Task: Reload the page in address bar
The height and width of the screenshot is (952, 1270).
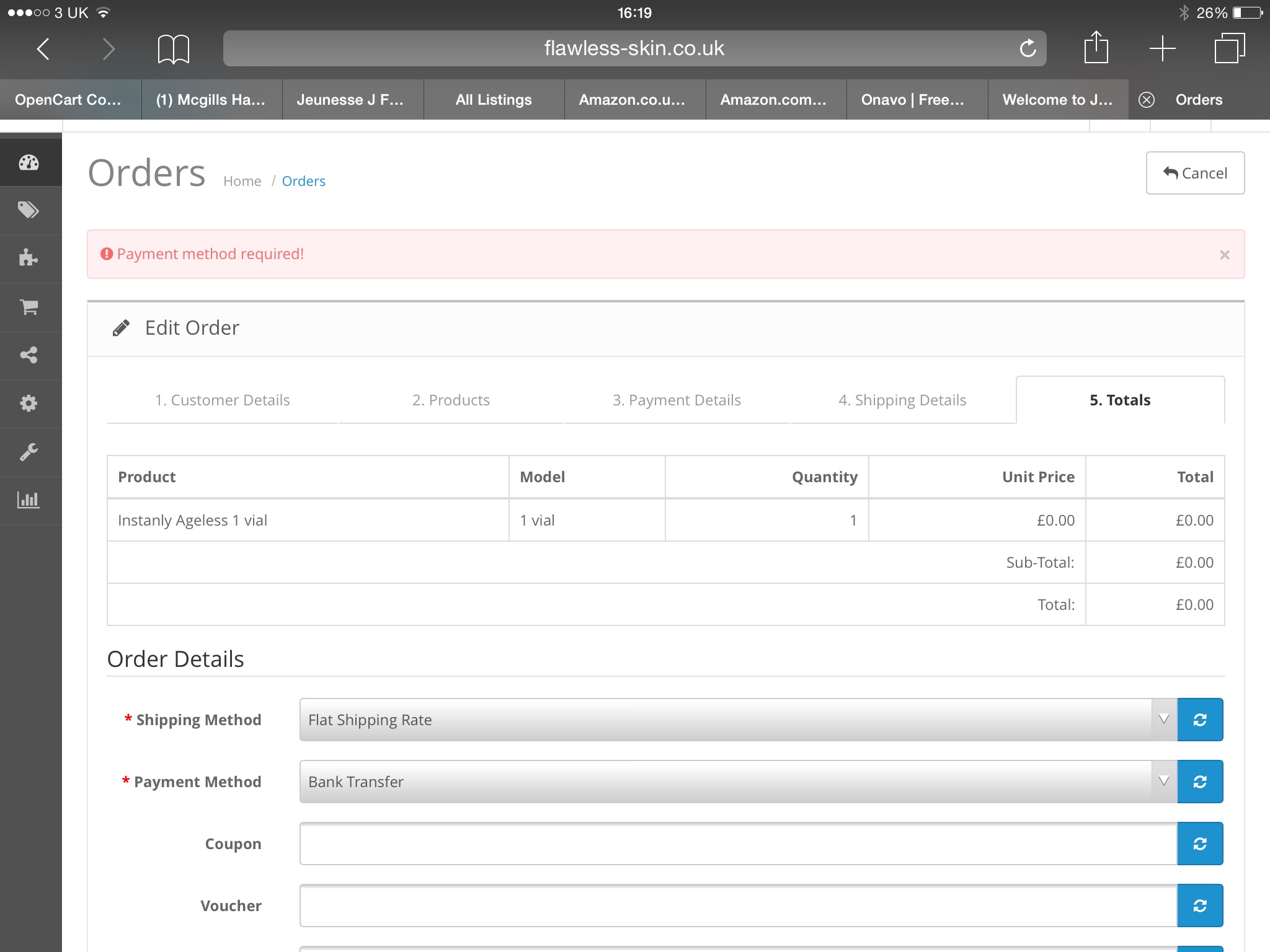Action: pyautogui.click(x=1028, y=48)
